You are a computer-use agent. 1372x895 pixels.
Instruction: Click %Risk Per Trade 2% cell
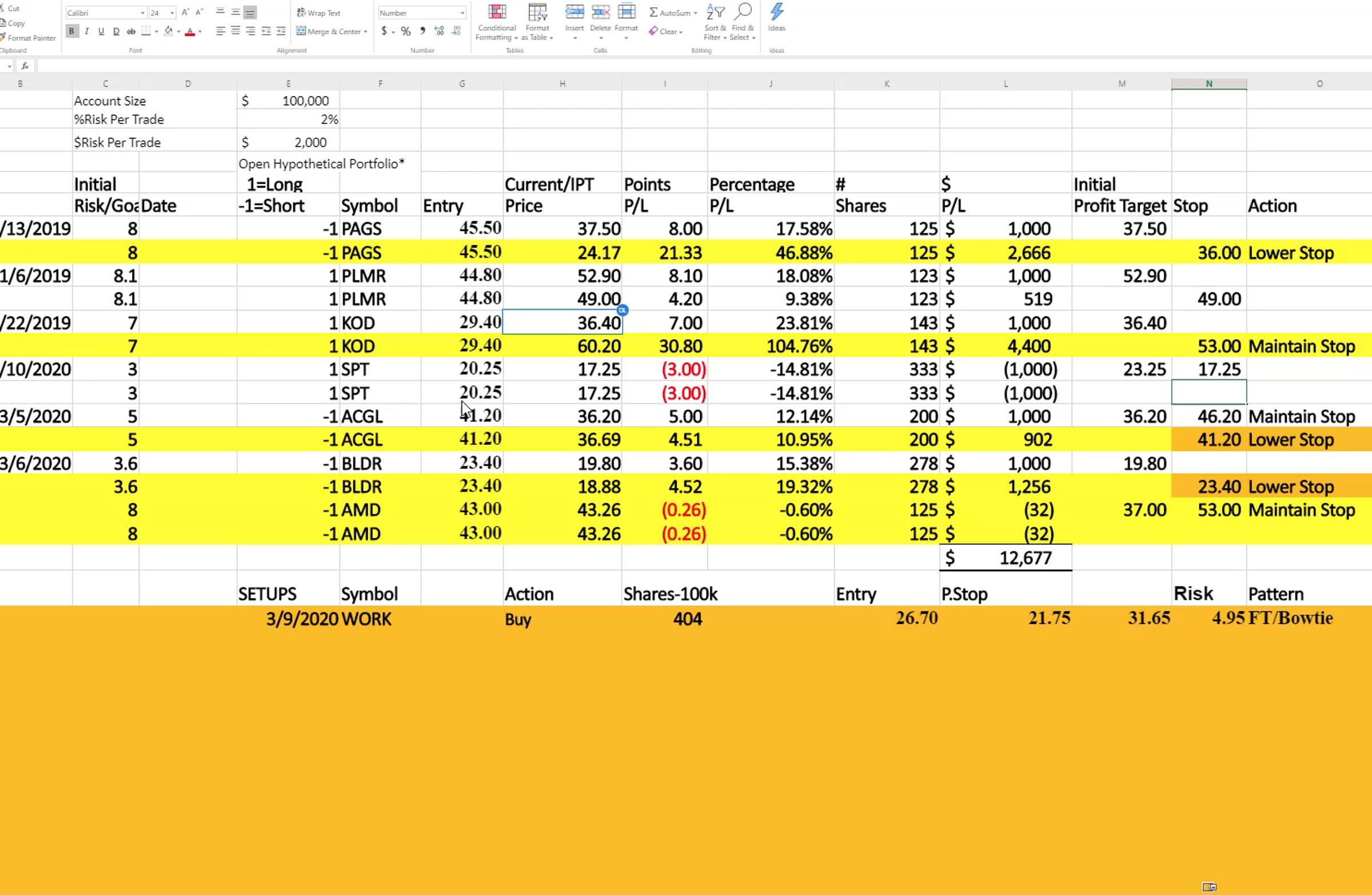click(x=288, y=120)
